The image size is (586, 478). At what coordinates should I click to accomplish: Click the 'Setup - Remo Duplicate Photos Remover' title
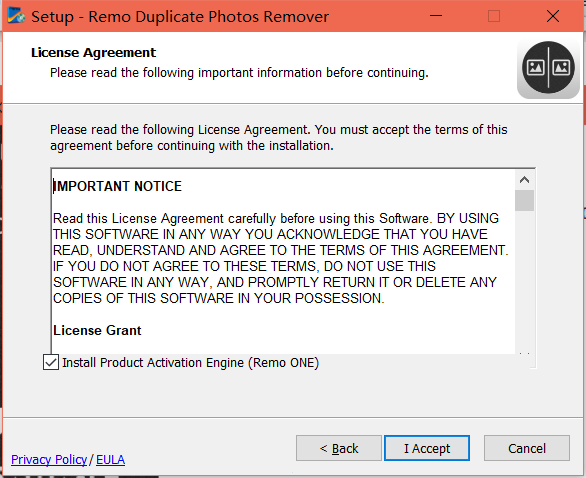pos(180,17)
